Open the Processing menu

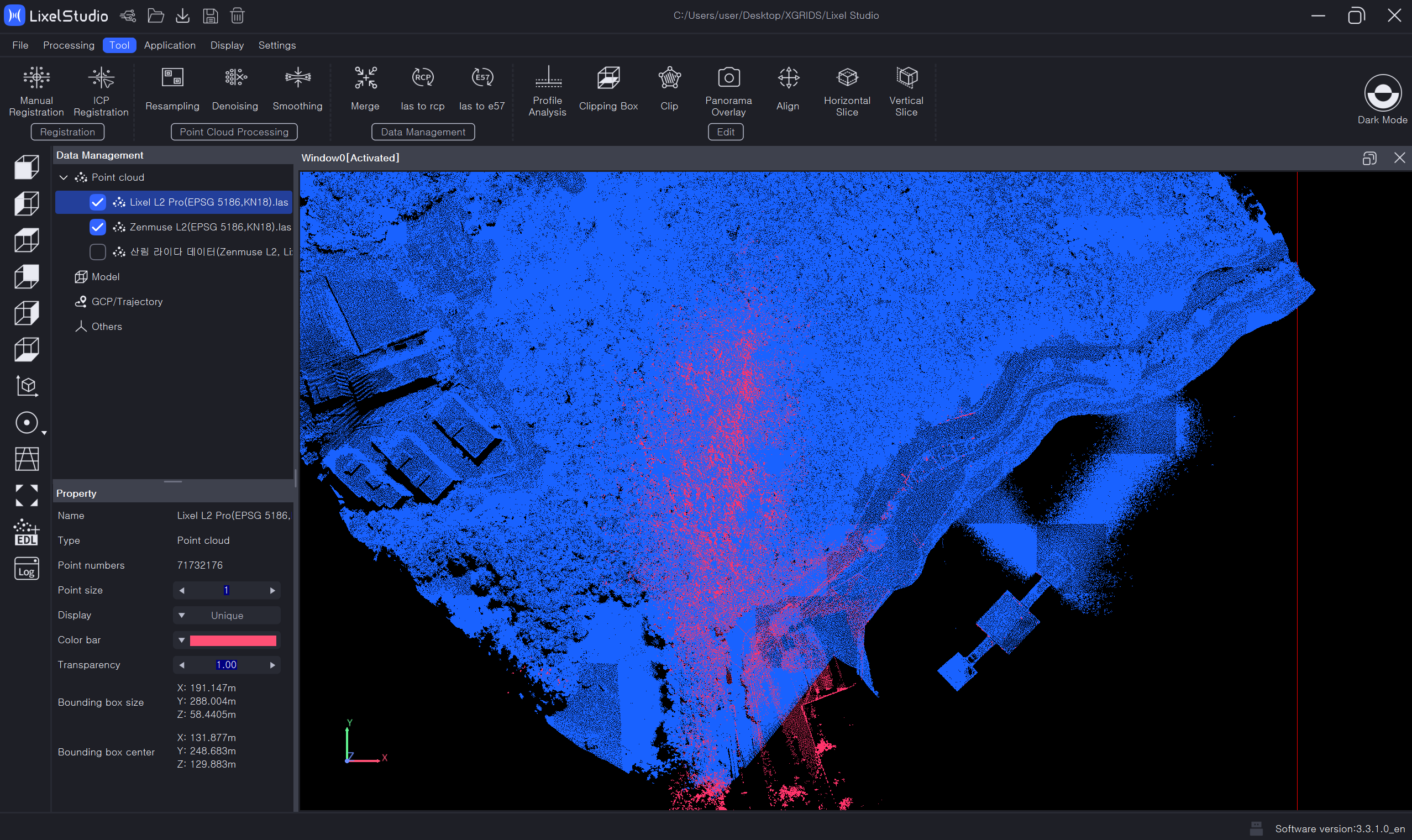click(69, 45)
